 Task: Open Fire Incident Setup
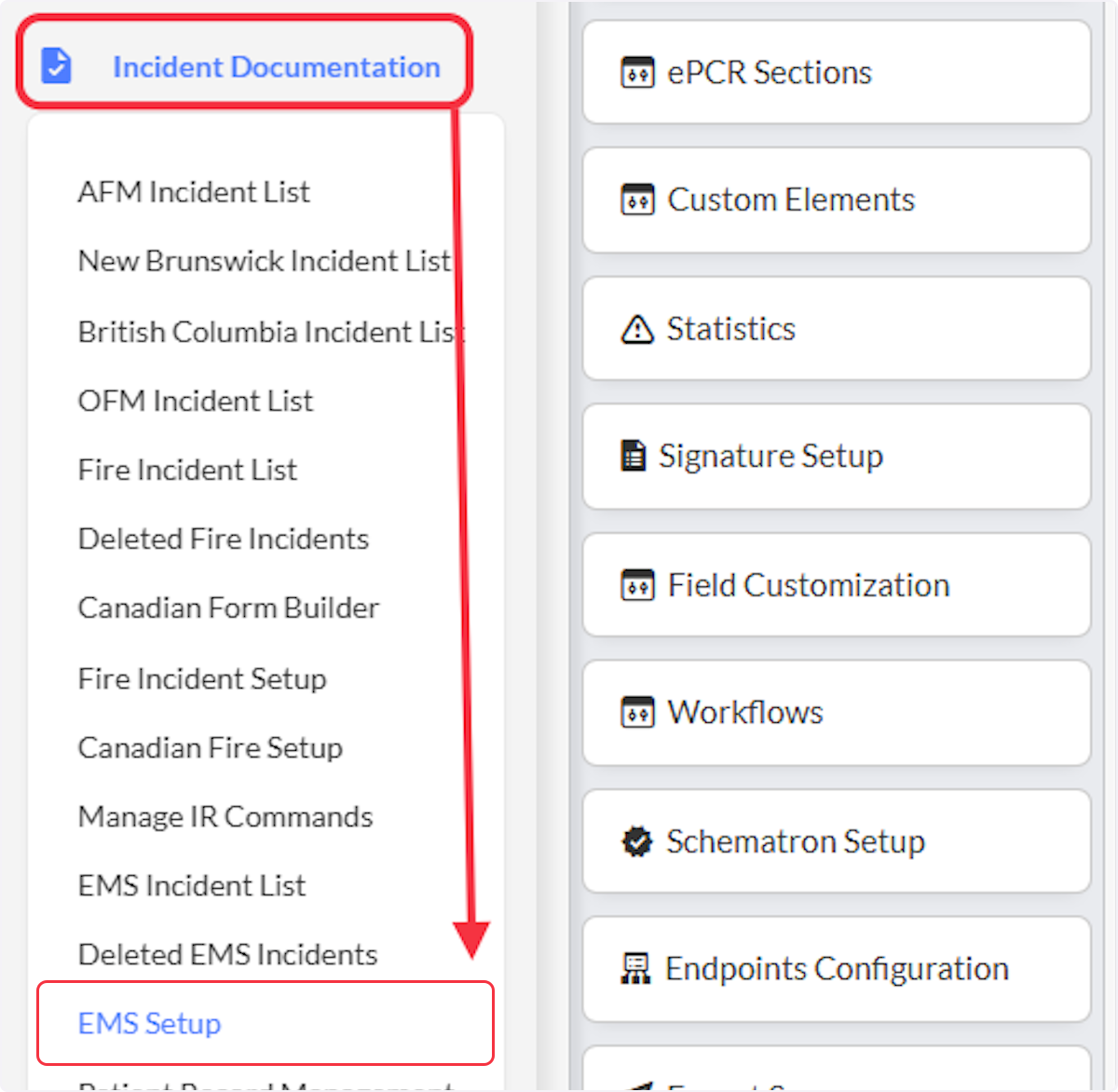[x=202, y=678]
